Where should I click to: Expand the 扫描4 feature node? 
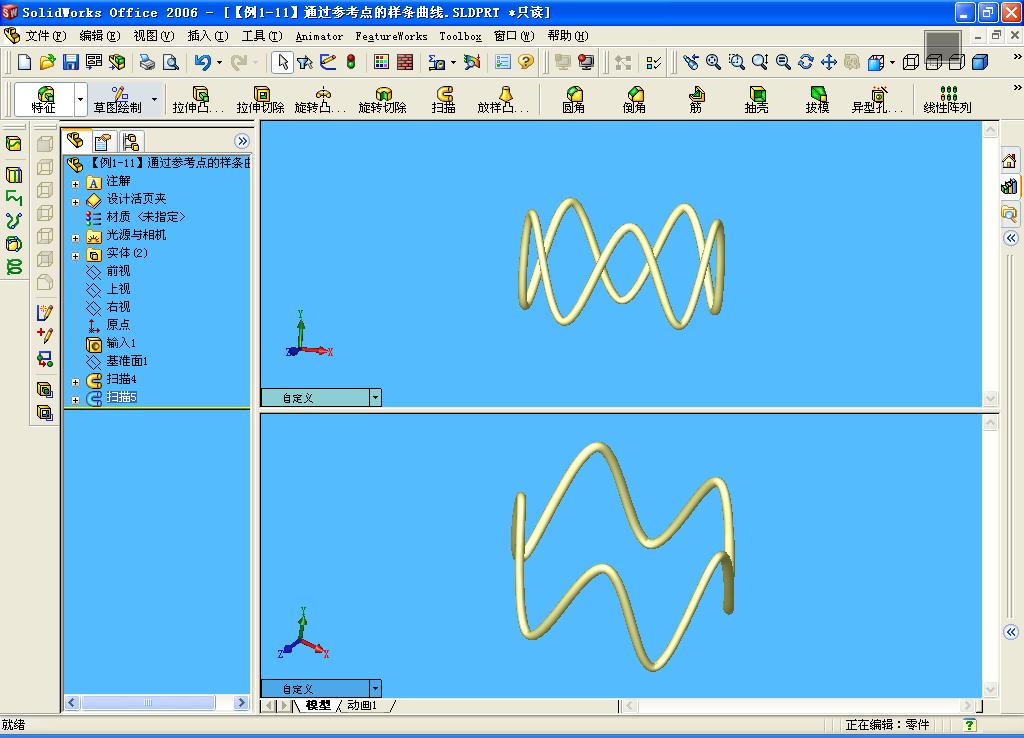click(76, 383)
